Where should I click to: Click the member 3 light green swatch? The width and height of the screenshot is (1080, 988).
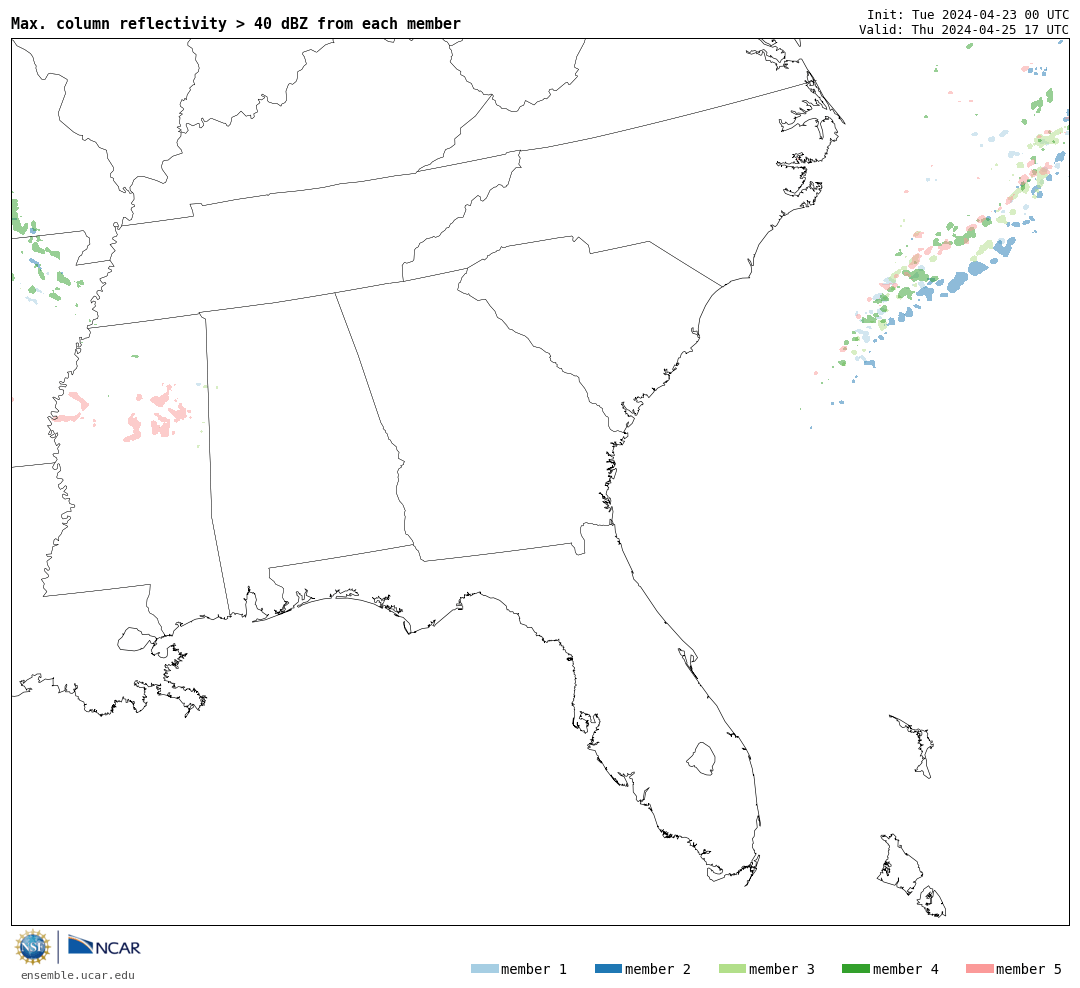(x=732, y=969)
